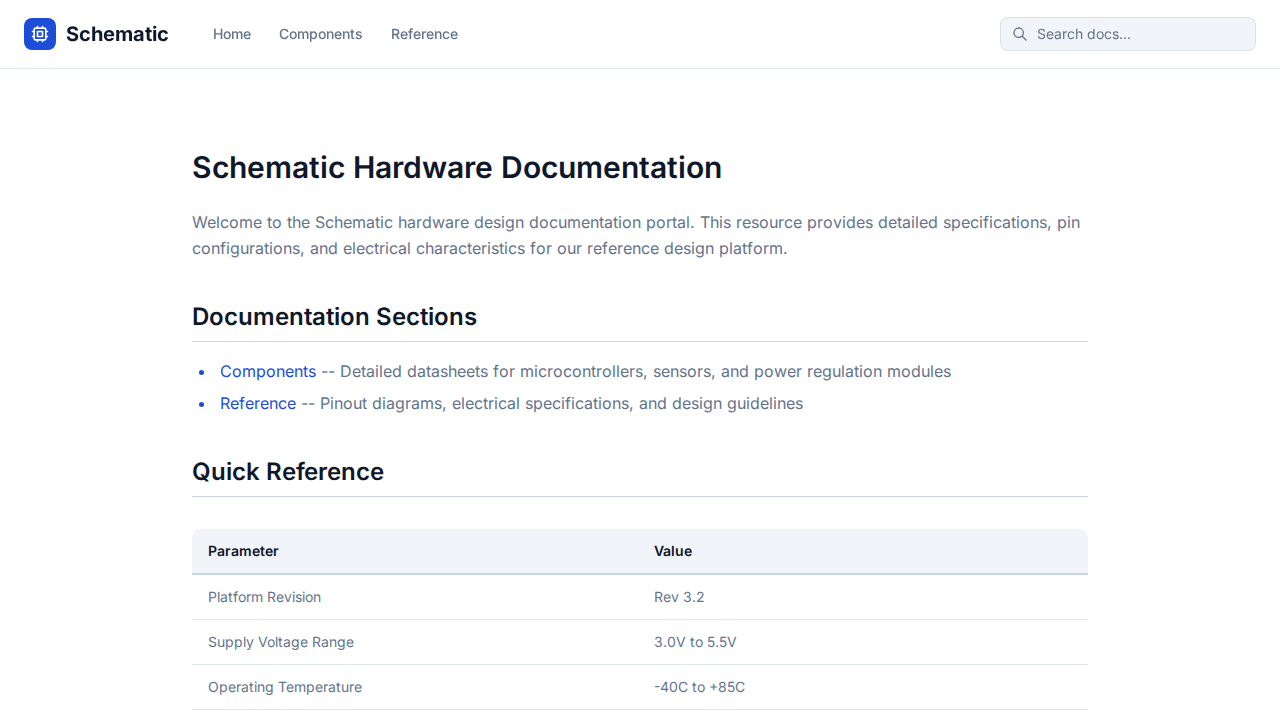Focus the Search docs input field

pyautogui.click(x=1140, y=34)
